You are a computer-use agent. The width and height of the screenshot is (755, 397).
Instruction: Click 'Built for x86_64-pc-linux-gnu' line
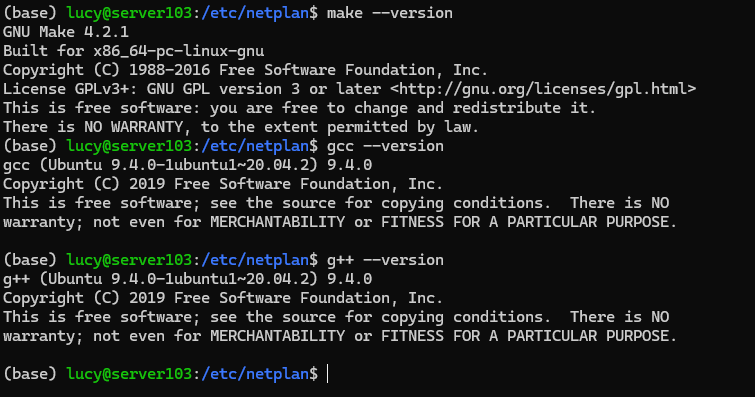[x=133, y=51]
